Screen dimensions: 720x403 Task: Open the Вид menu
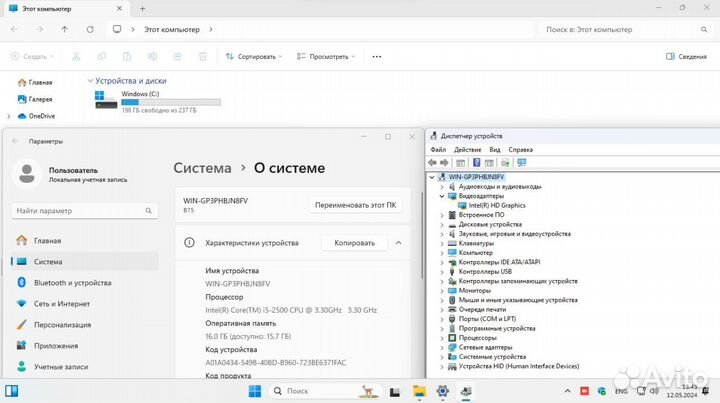pyautogui.click(x=495, y=150)
